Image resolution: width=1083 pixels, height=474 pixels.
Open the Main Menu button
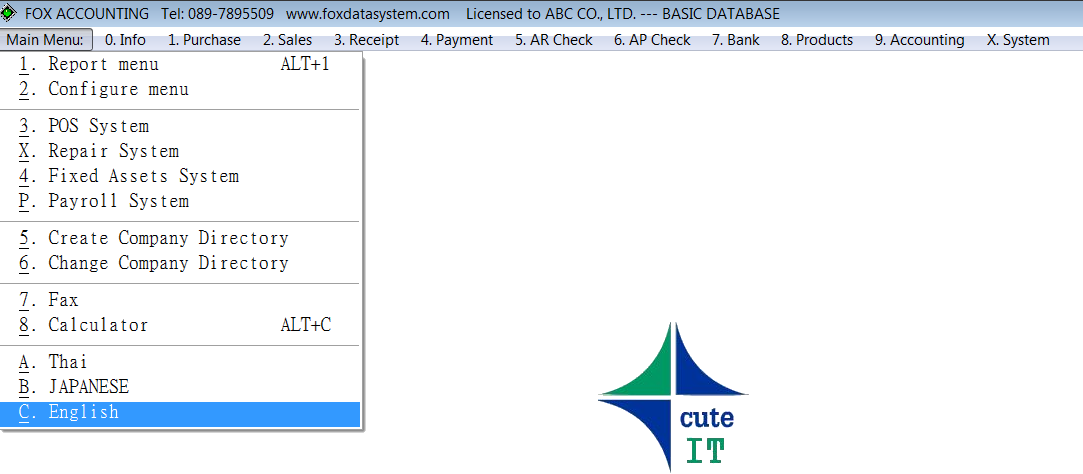[x=46, y=40]
